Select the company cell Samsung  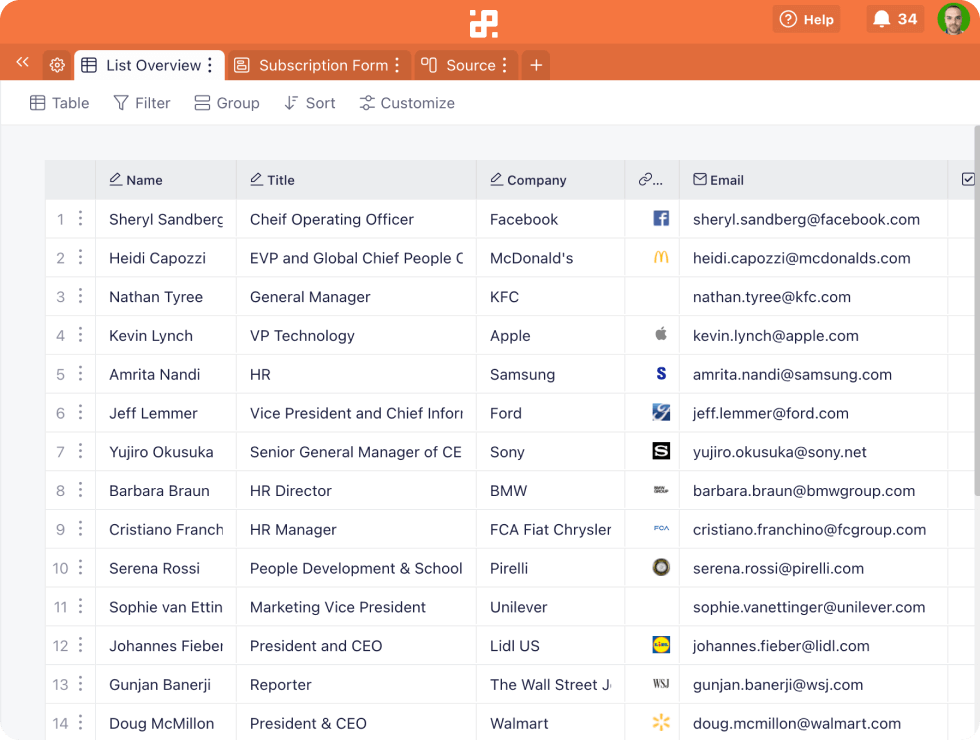click(551, 374)
